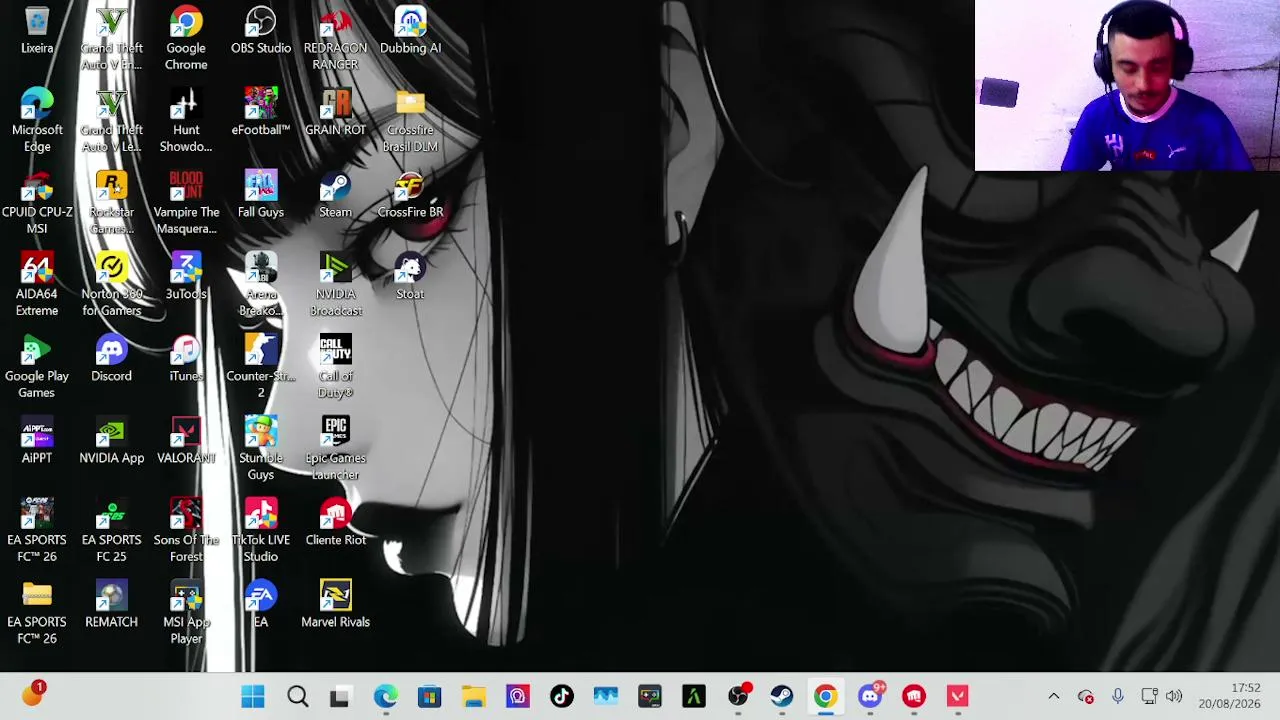Open the Cliente Riot desktop shortcut
The image size is (1280, 720).
(335, 523)
